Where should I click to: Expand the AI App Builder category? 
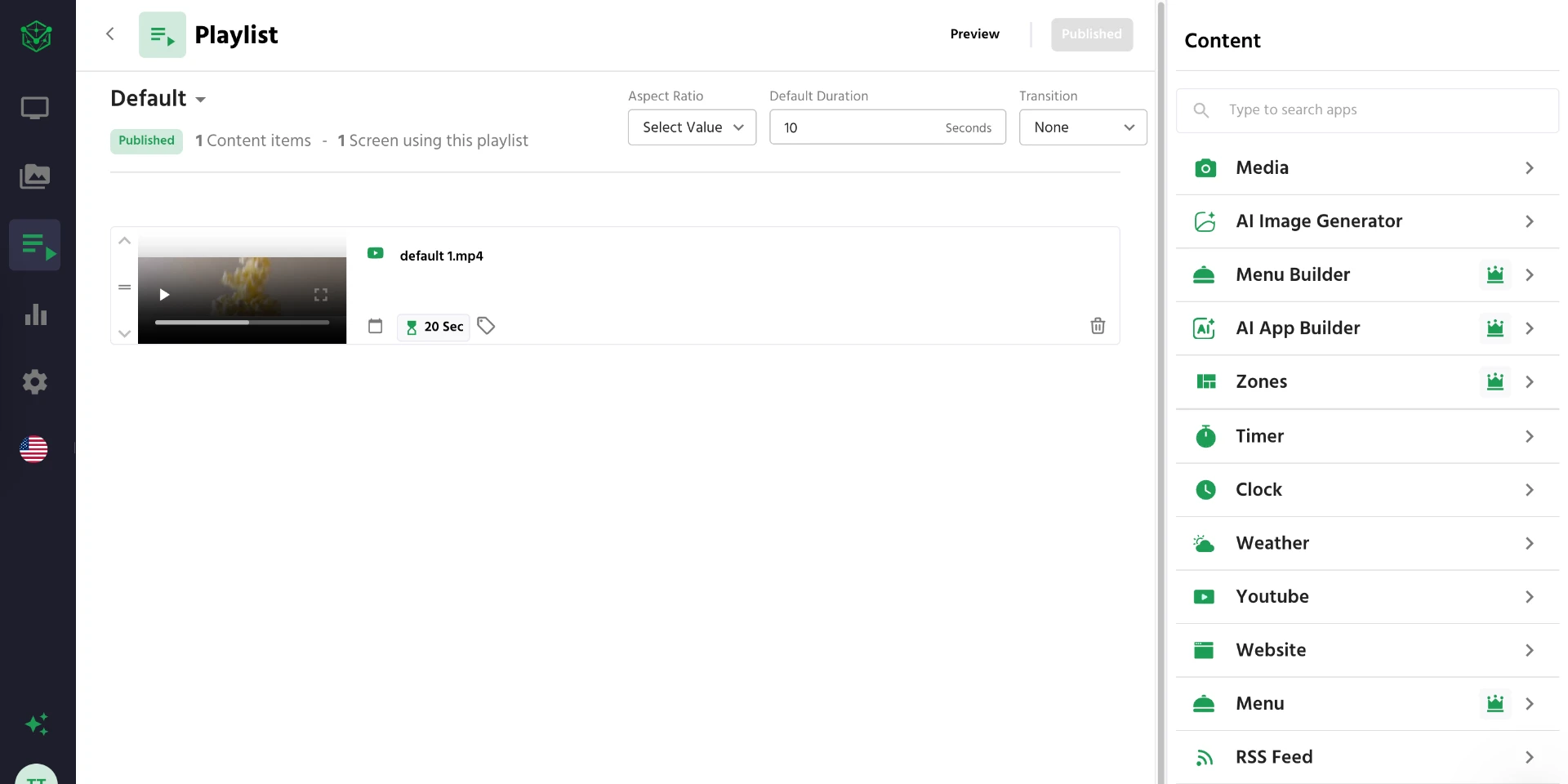pos(1367,328)
